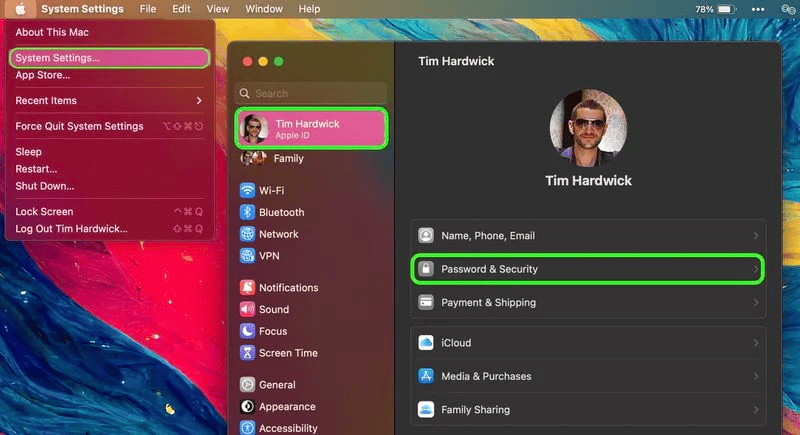Open Password & Security row chevron
Screen dimensions: 800x435
coord(755,269)
